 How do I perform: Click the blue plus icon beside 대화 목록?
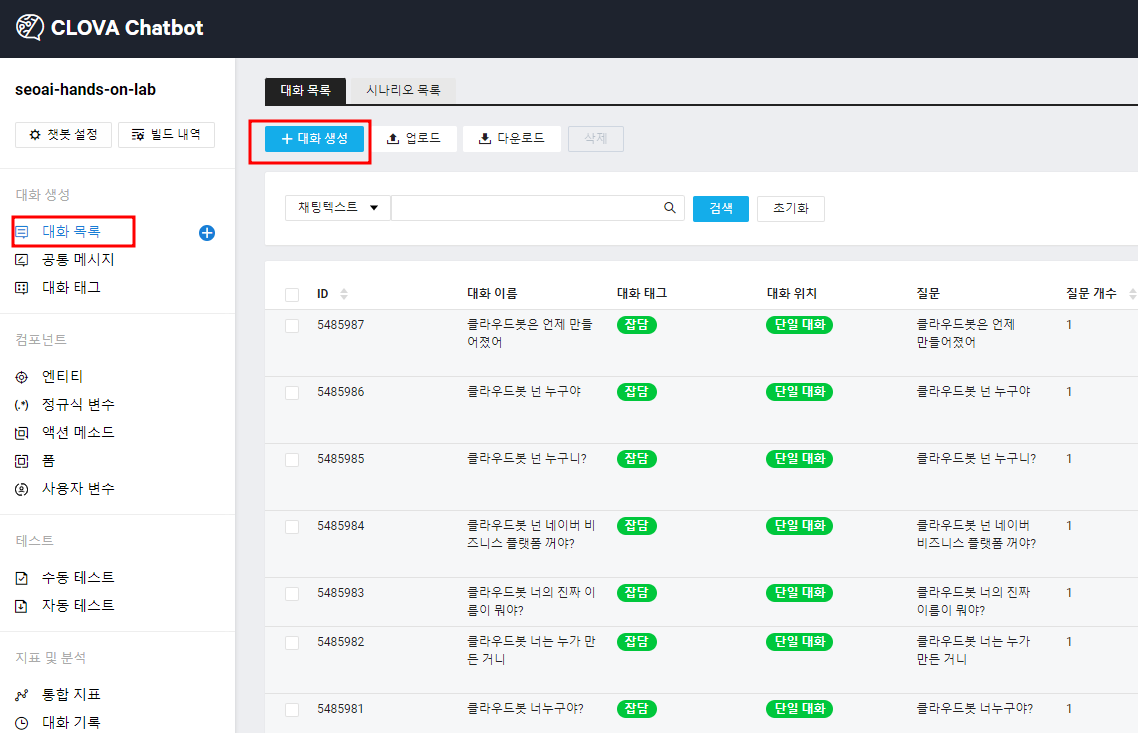206,233
